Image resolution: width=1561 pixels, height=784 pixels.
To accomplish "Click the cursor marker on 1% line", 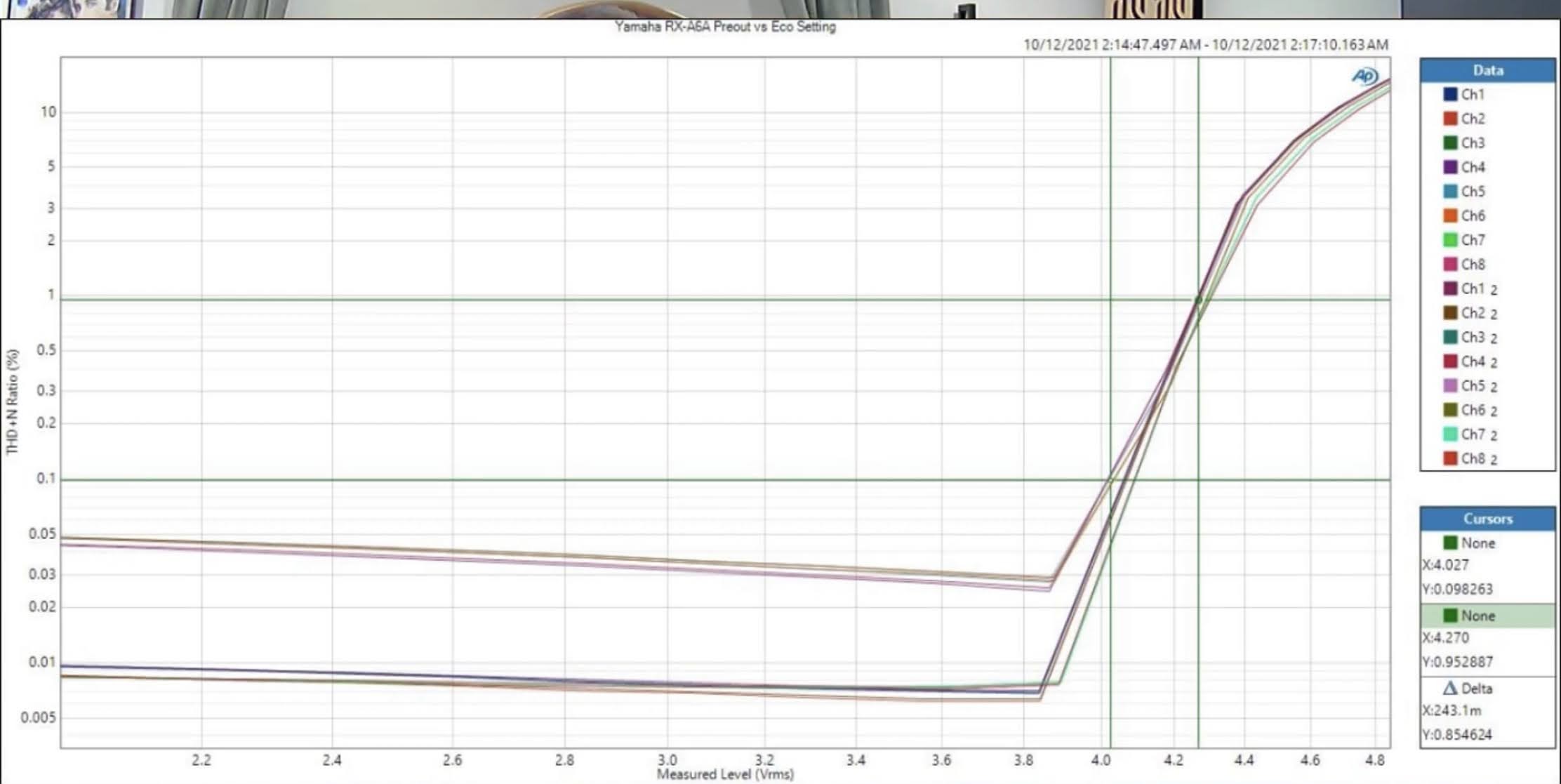I will 1198,300.
